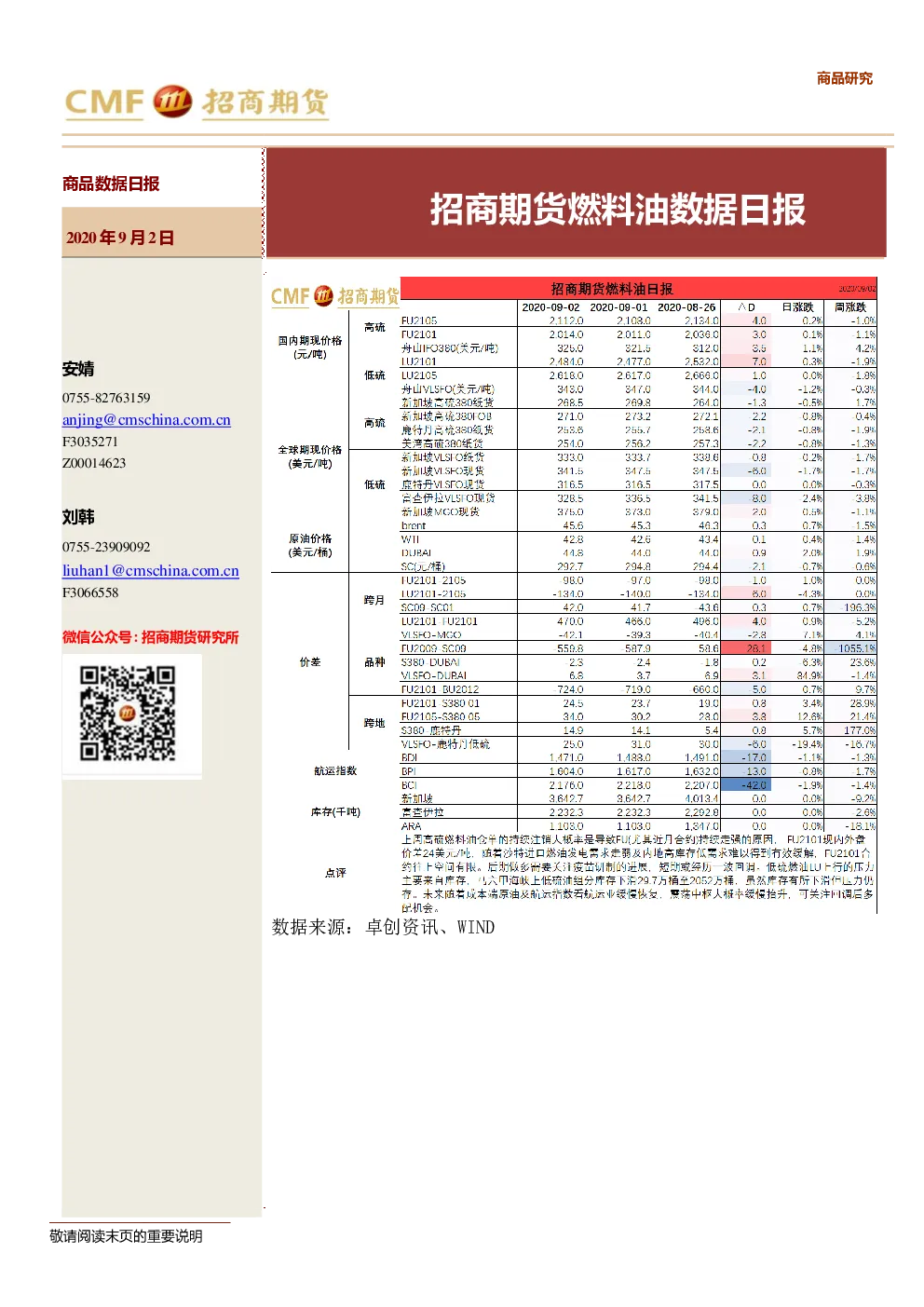
Task: Click the 跨月 group label
Action: (x=374, y=601)
